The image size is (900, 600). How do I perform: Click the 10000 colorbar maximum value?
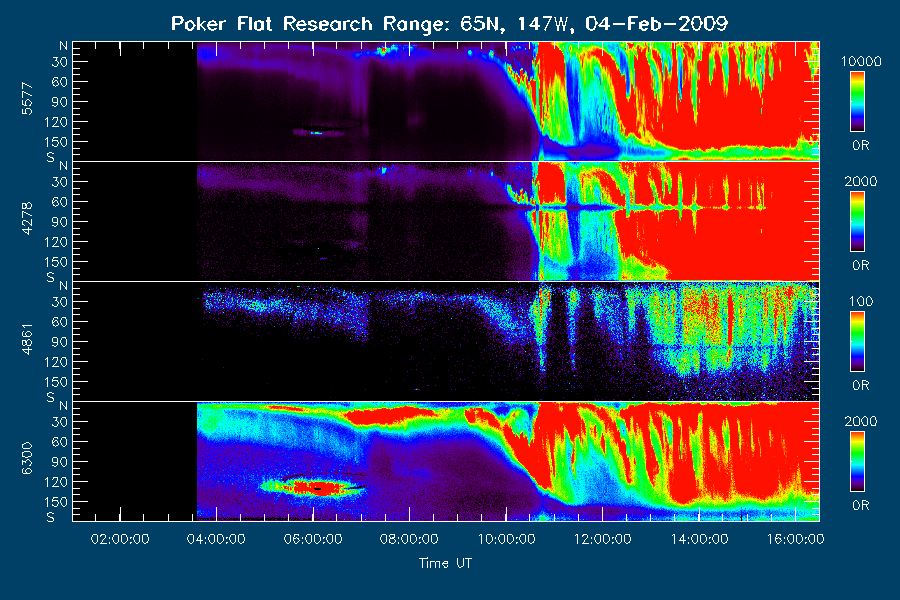[x=861, y=61]
